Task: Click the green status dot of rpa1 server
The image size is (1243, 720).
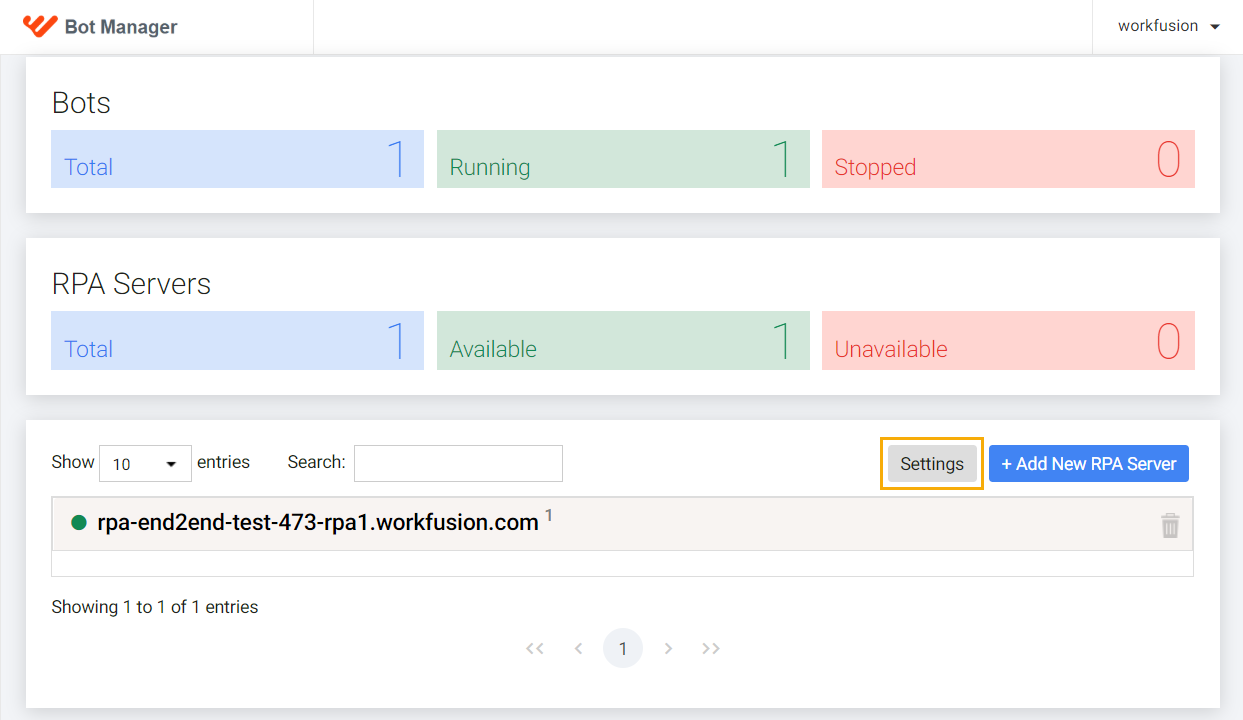Action: pos(80,523)
